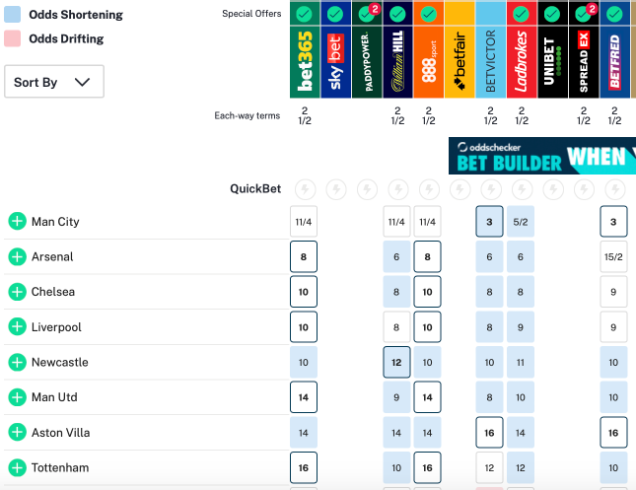Click the Unibet bookmaker logo
636x490 pixels.
click(x=552, y=62)
